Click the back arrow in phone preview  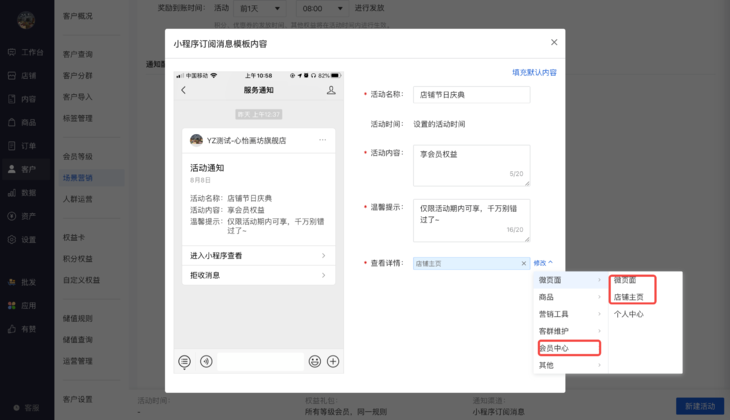click(184, 91)
